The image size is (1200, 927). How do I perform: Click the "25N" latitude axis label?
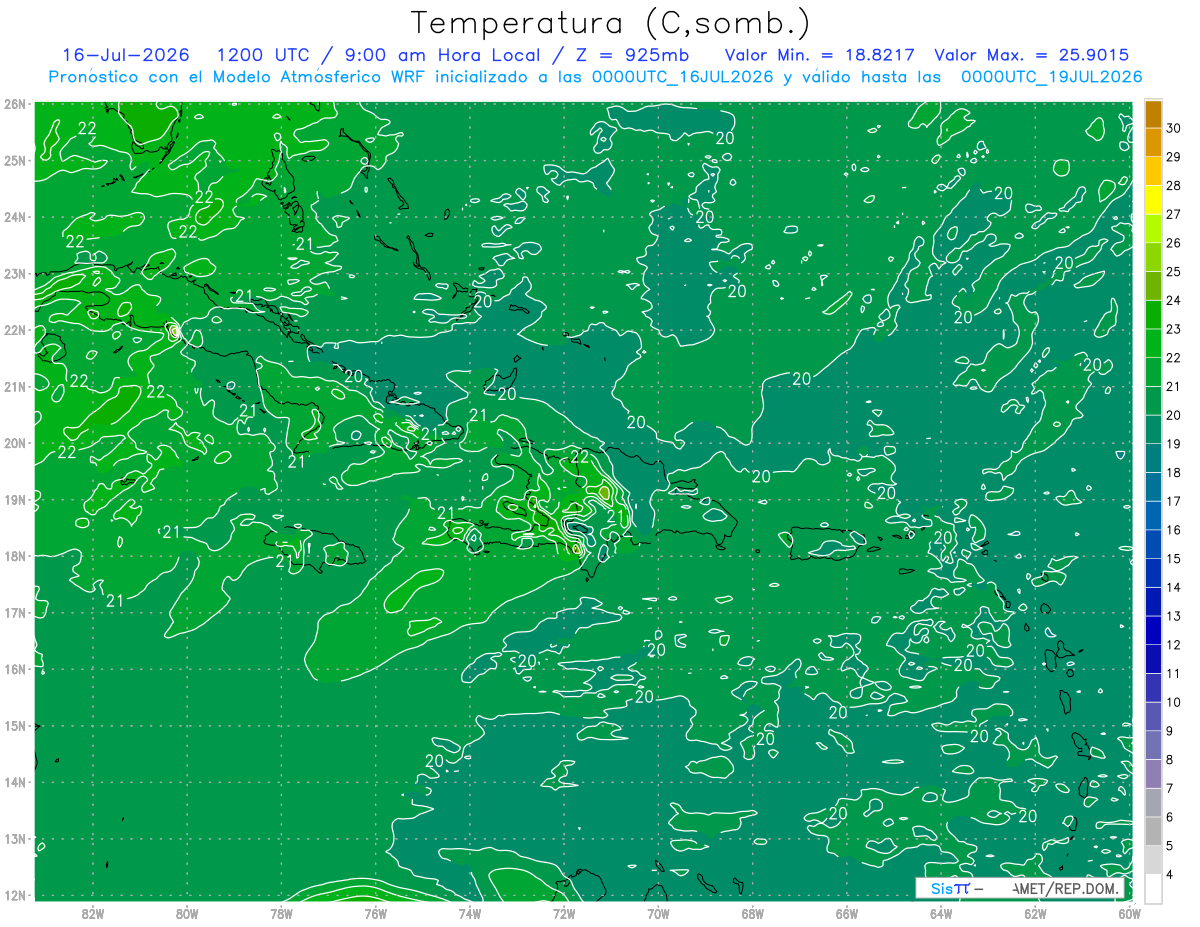15,160
